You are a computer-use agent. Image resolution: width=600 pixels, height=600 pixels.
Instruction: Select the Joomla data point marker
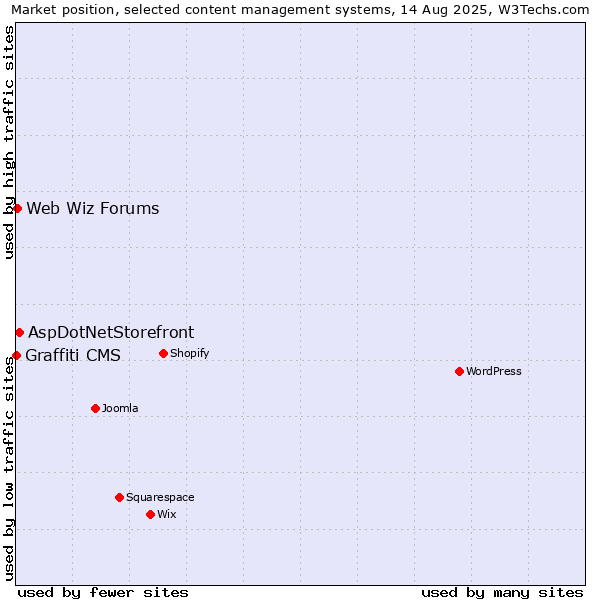pyautogui.click(x=95, y=408)
